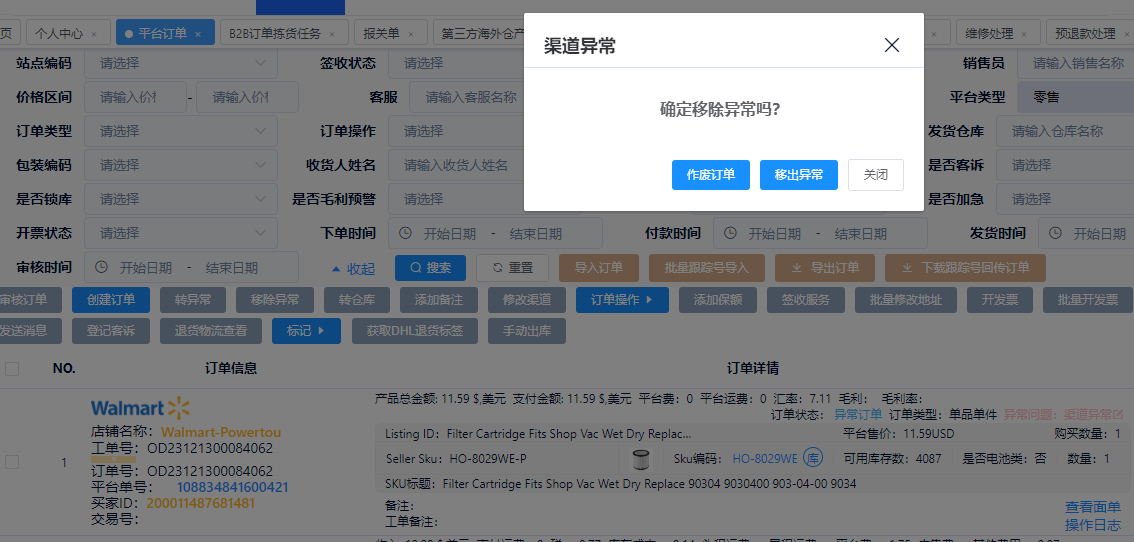Screen dimensions: 1134x542
Task: Click the maximum 价格区间 input field
Action: [x=247, y=97]
